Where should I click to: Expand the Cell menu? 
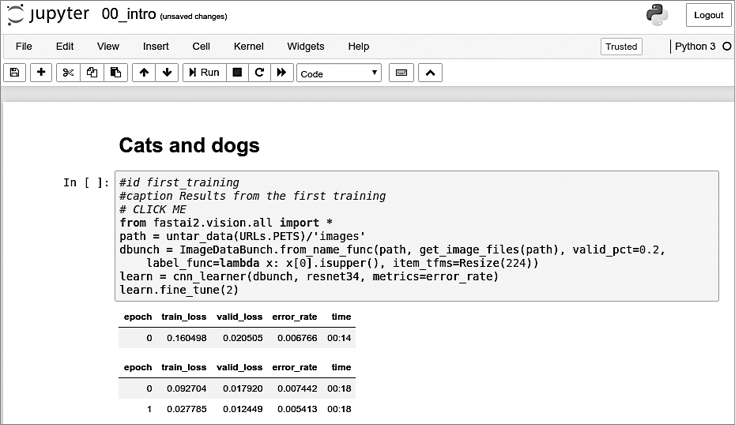(x=201, y=46)
